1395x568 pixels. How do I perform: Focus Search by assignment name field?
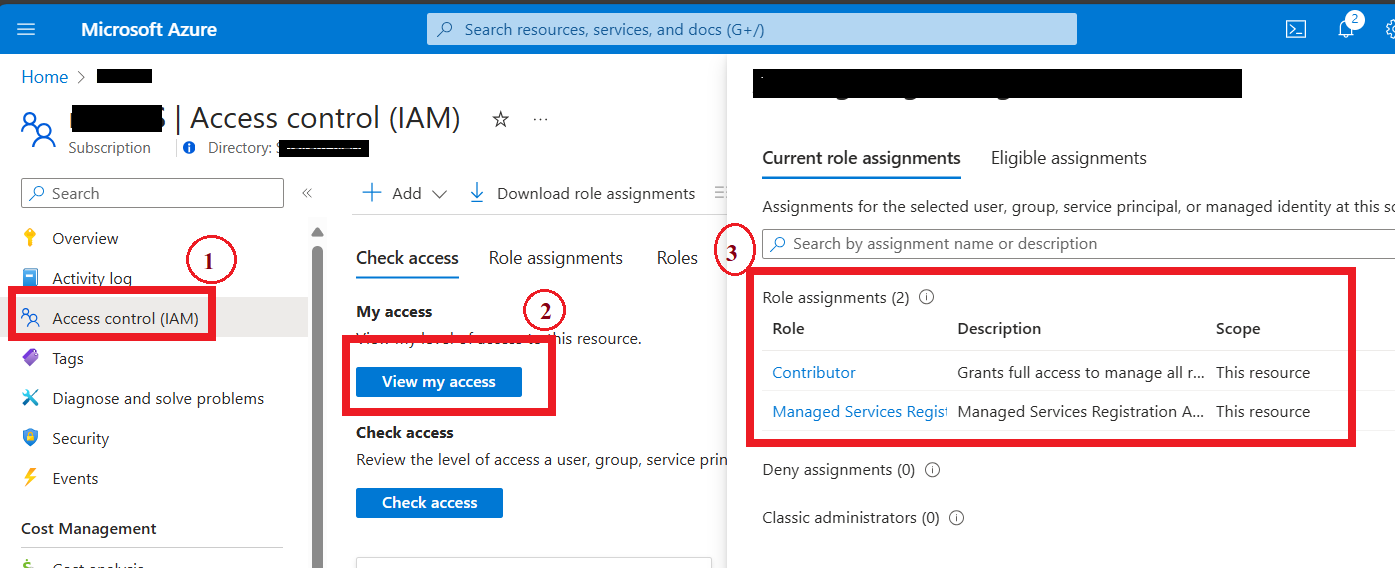pos(1078,243)
